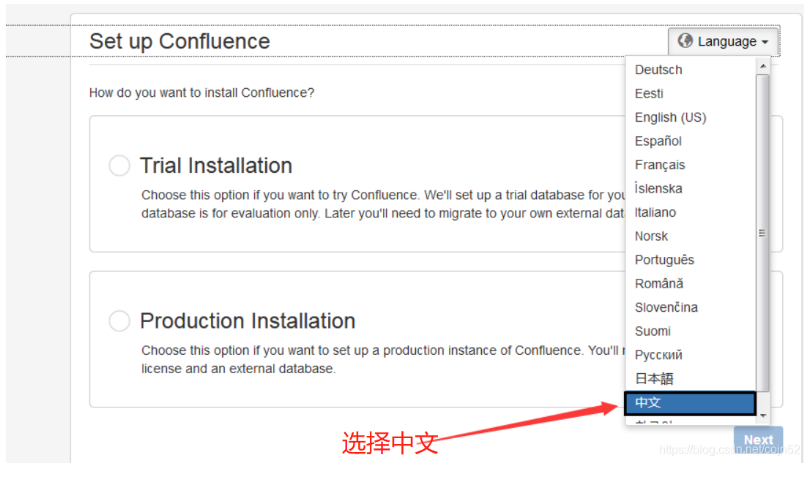This screenshot has width=804, height=484.
Task: Click the 'How do you want to install Confluence?' text
Action: (202, 93)
